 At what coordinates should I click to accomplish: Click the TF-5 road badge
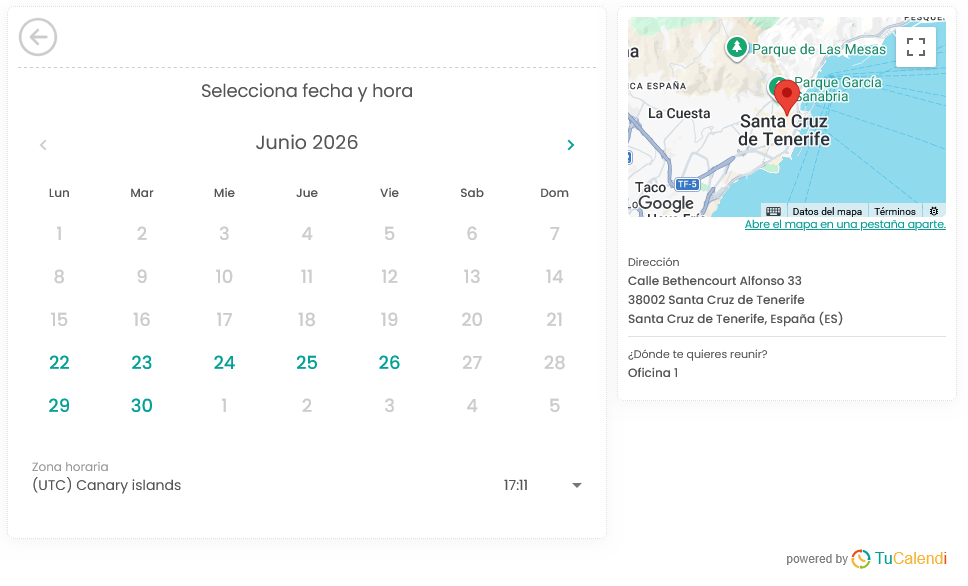pyautogui.click(x=687, y=184)
